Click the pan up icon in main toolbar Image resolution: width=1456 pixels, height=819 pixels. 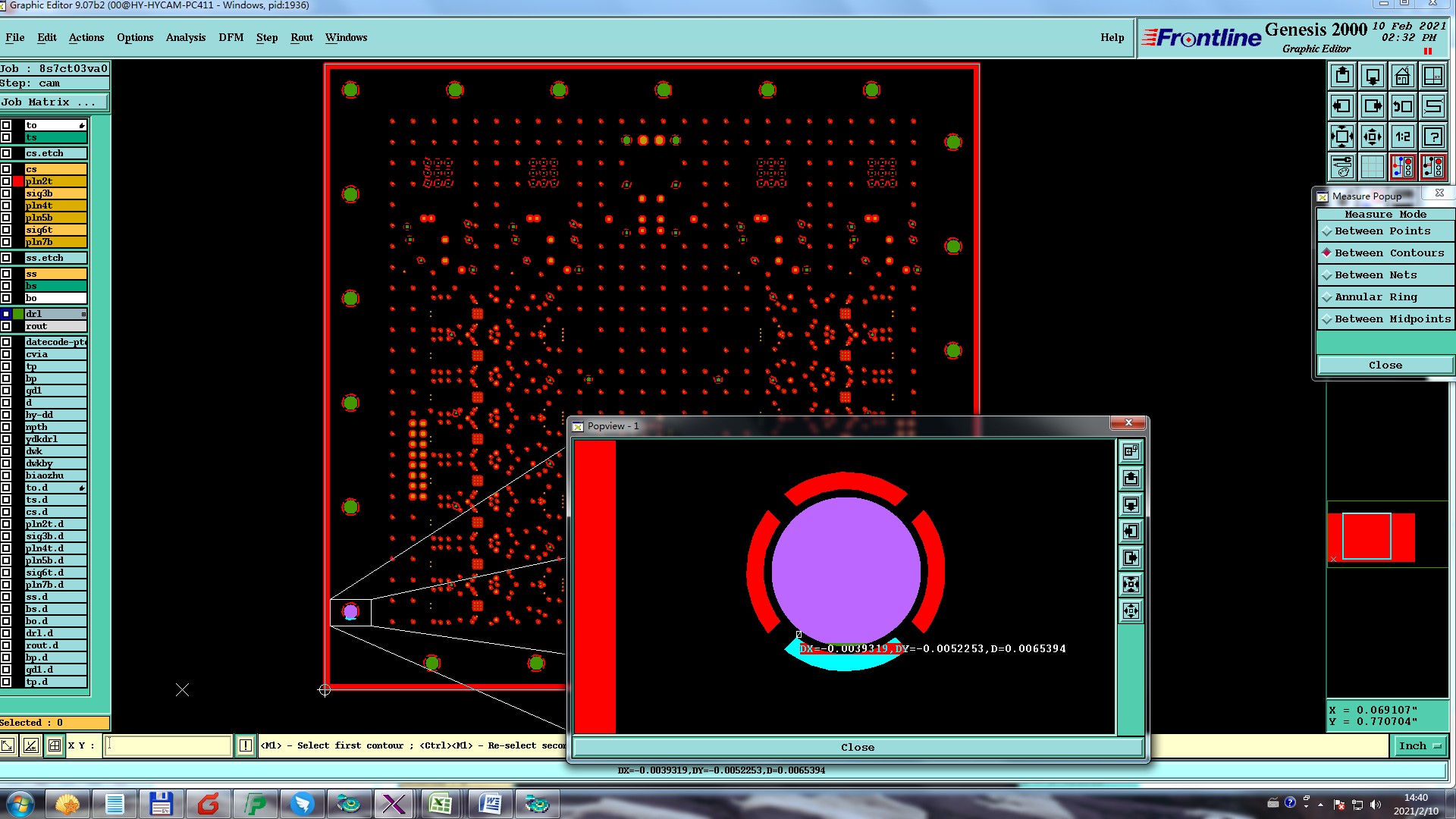point(1342,76)
